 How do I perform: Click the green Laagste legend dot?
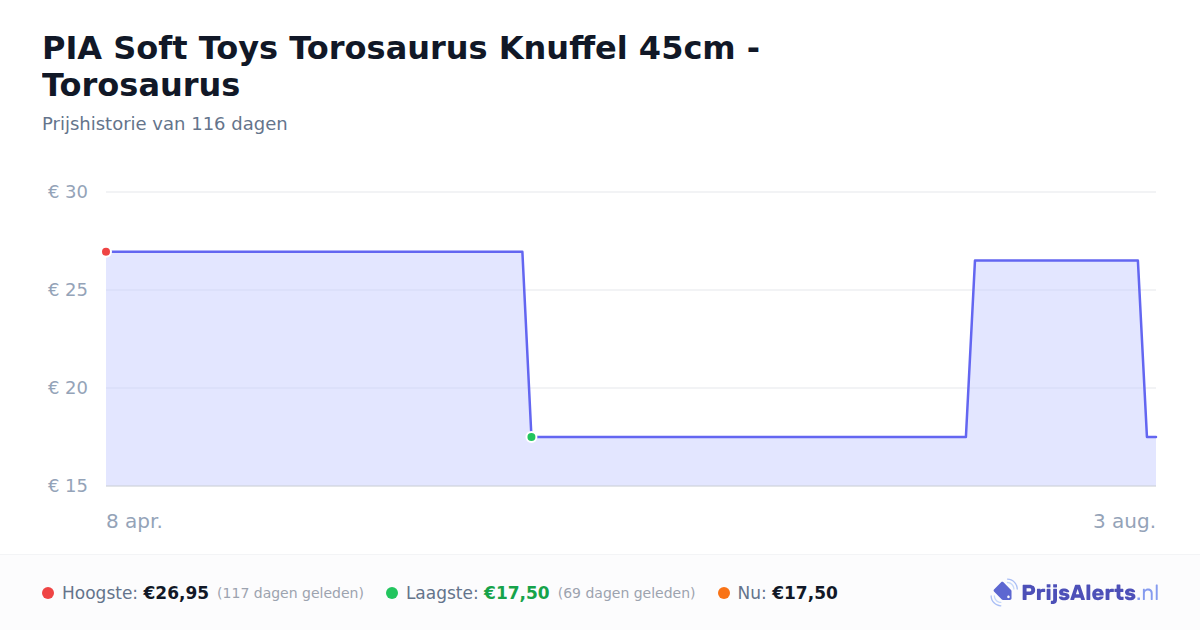coord(392,593)
